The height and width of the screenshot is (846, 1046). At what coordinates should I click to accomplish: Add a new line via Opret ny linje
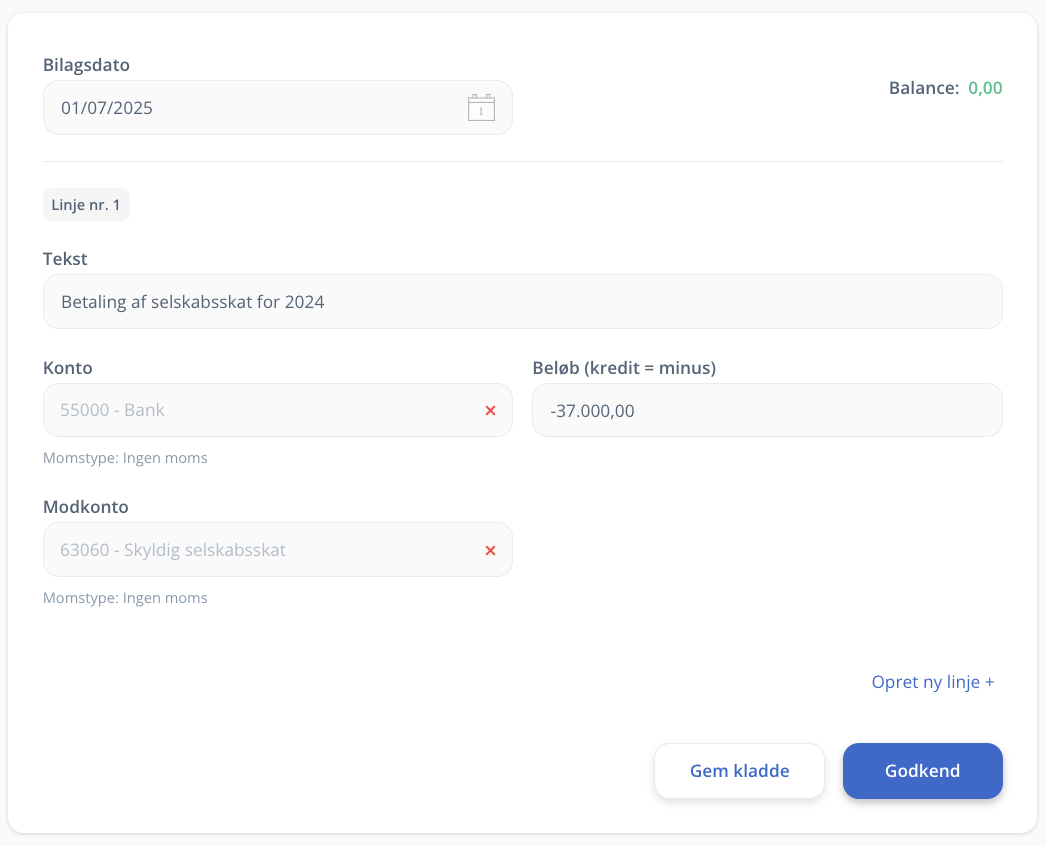[x=932, y=682]
